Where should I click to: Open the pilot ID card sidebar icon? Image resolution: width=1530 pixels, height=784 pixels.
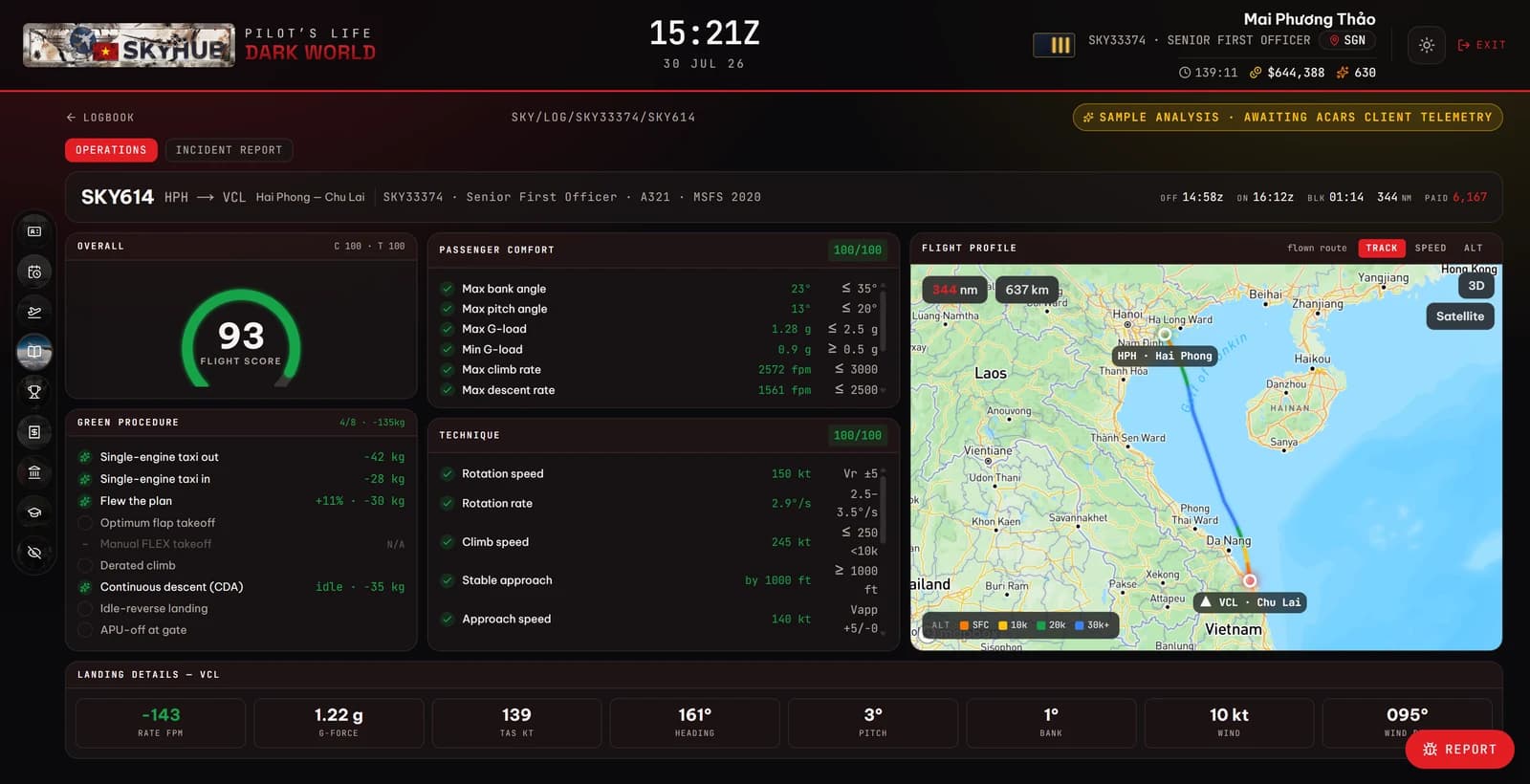(x=34, y=231)
